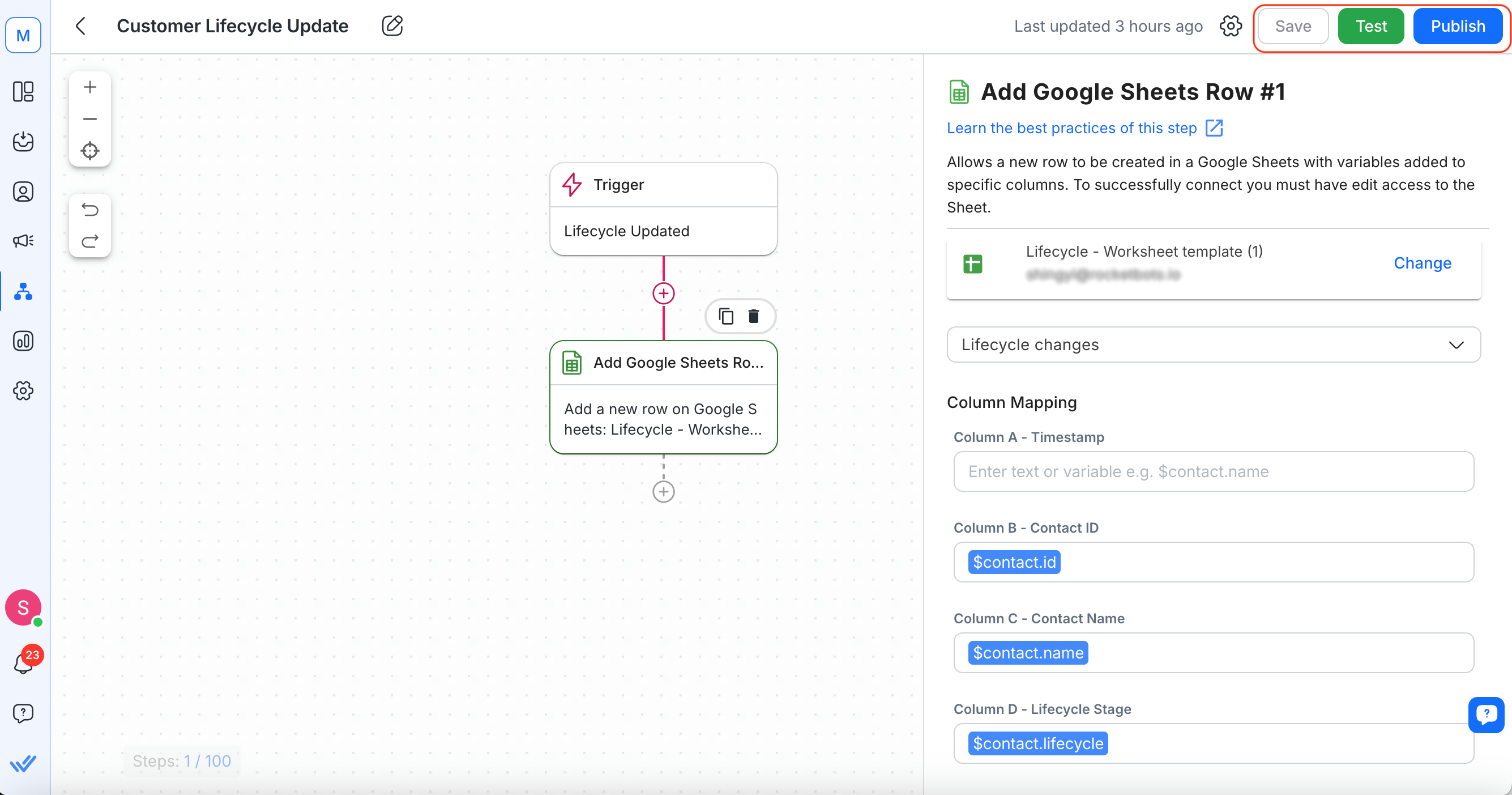
Task: Duplicate the Google Sheets step
Action: click(726, 317)
